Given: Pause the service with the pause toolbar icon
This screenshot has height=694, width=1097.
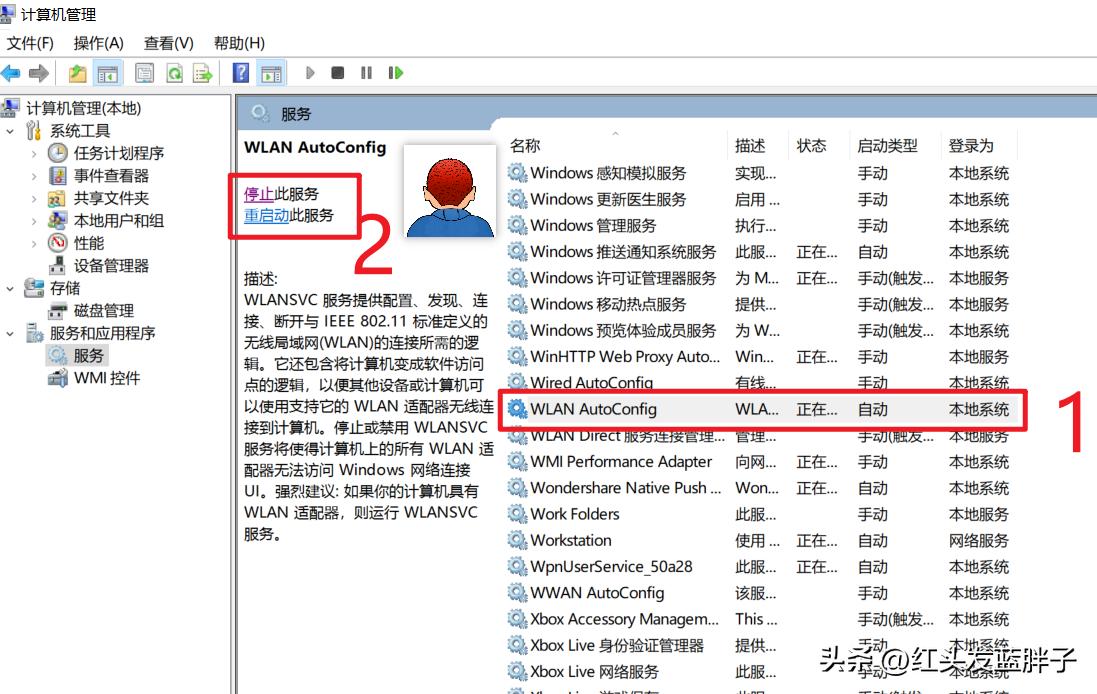Looking at the screenshot, I should pyautogui.click(x=368, y=72).
